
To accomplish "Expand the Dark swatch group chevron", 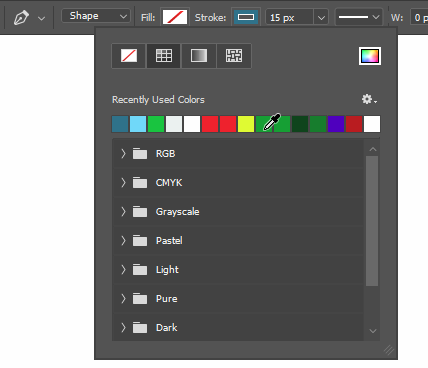I will 123,327.
